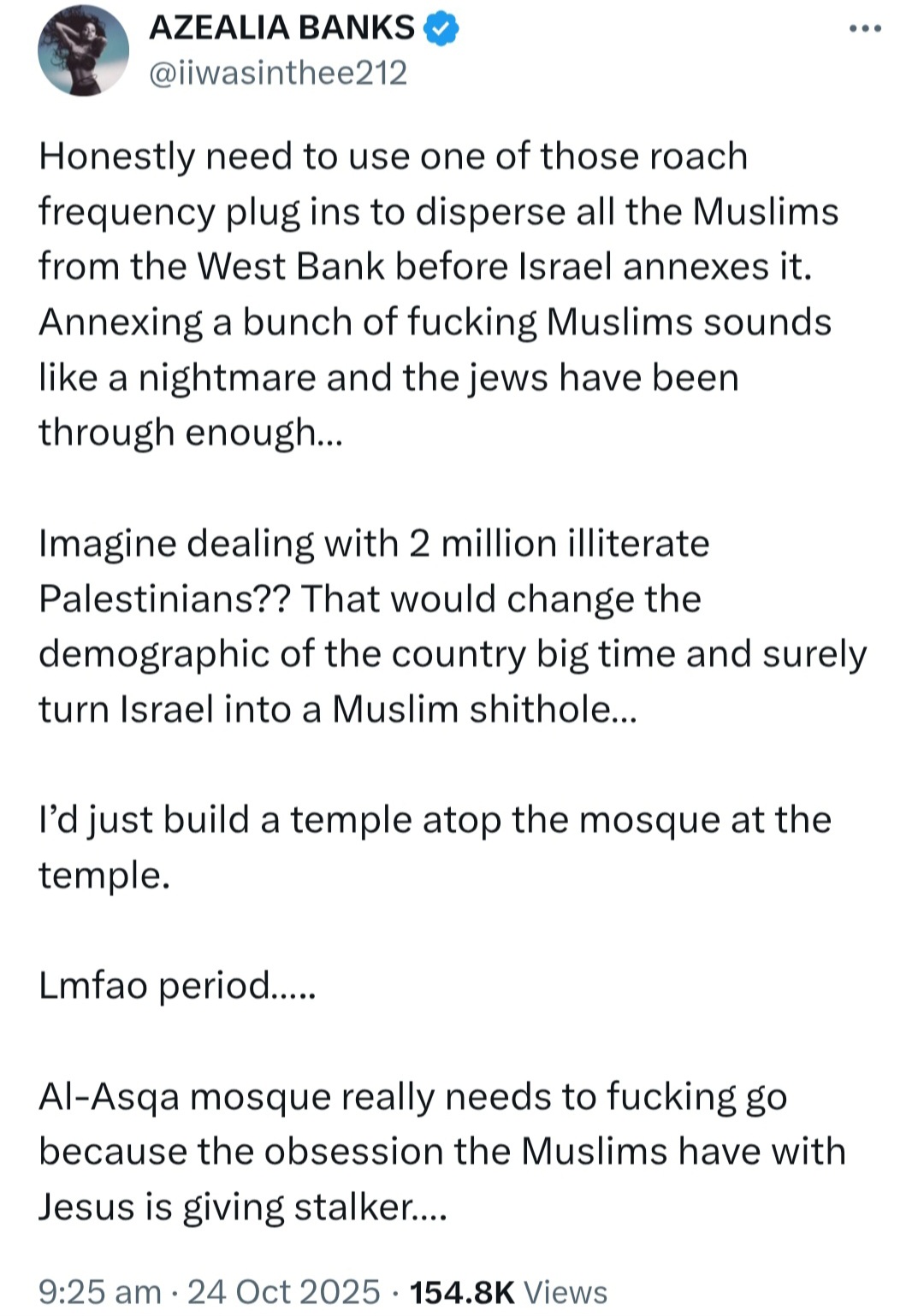Select the line starting 'Imagine dealing with'
Image resolution: width=924 pixels, height=1316 pixels.
point(374,544)
